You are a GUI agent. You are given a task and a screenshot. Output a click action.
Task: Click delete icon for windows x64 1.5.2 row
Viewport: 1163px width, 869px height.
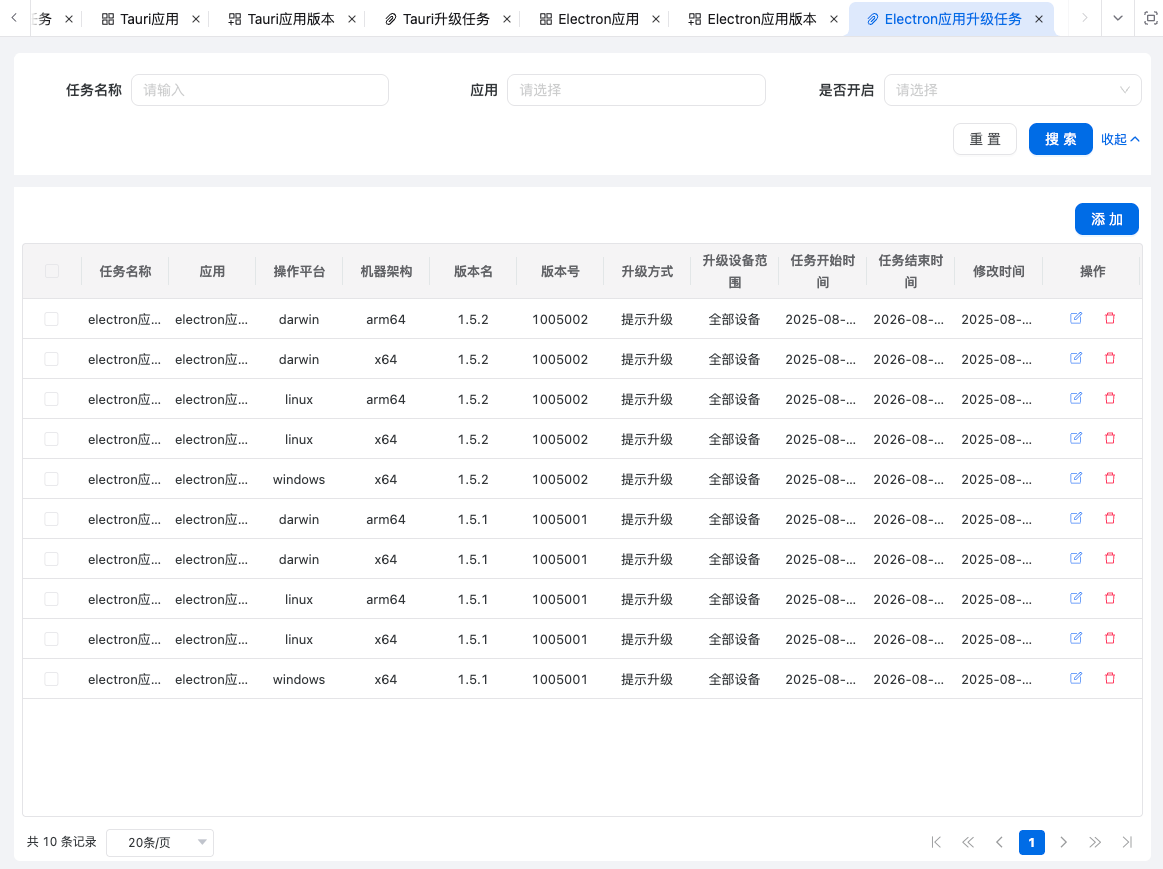click(1109, 478)
